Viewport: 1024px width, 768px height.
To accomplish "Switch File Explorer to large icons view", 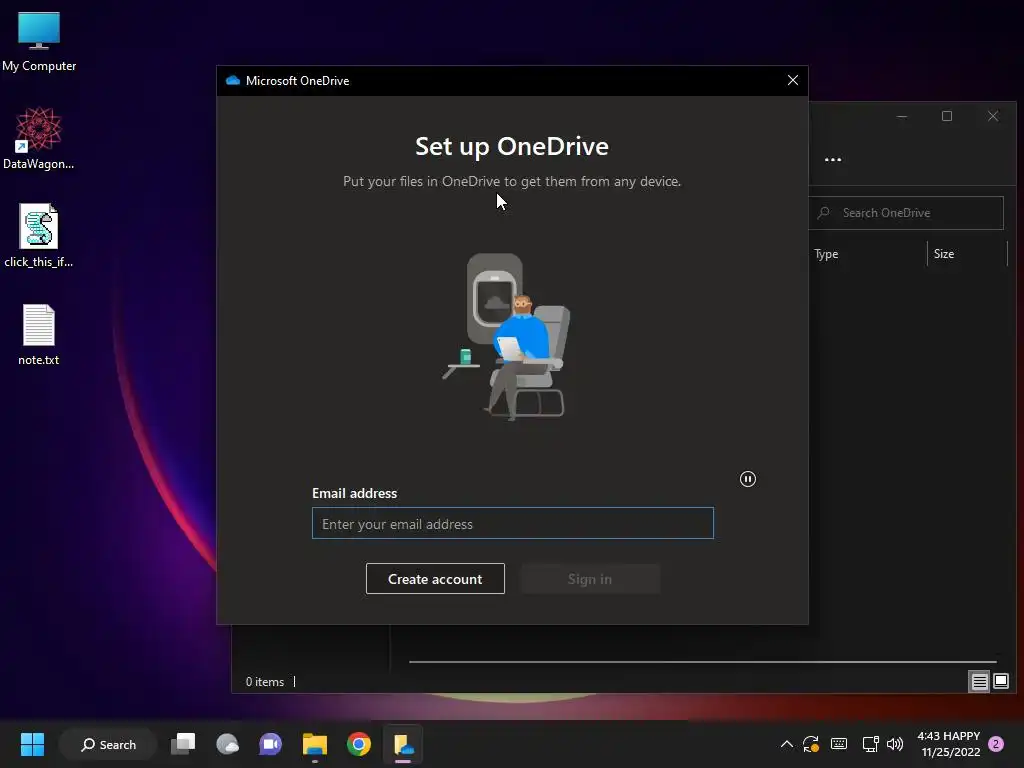I will pos(1000,682).
